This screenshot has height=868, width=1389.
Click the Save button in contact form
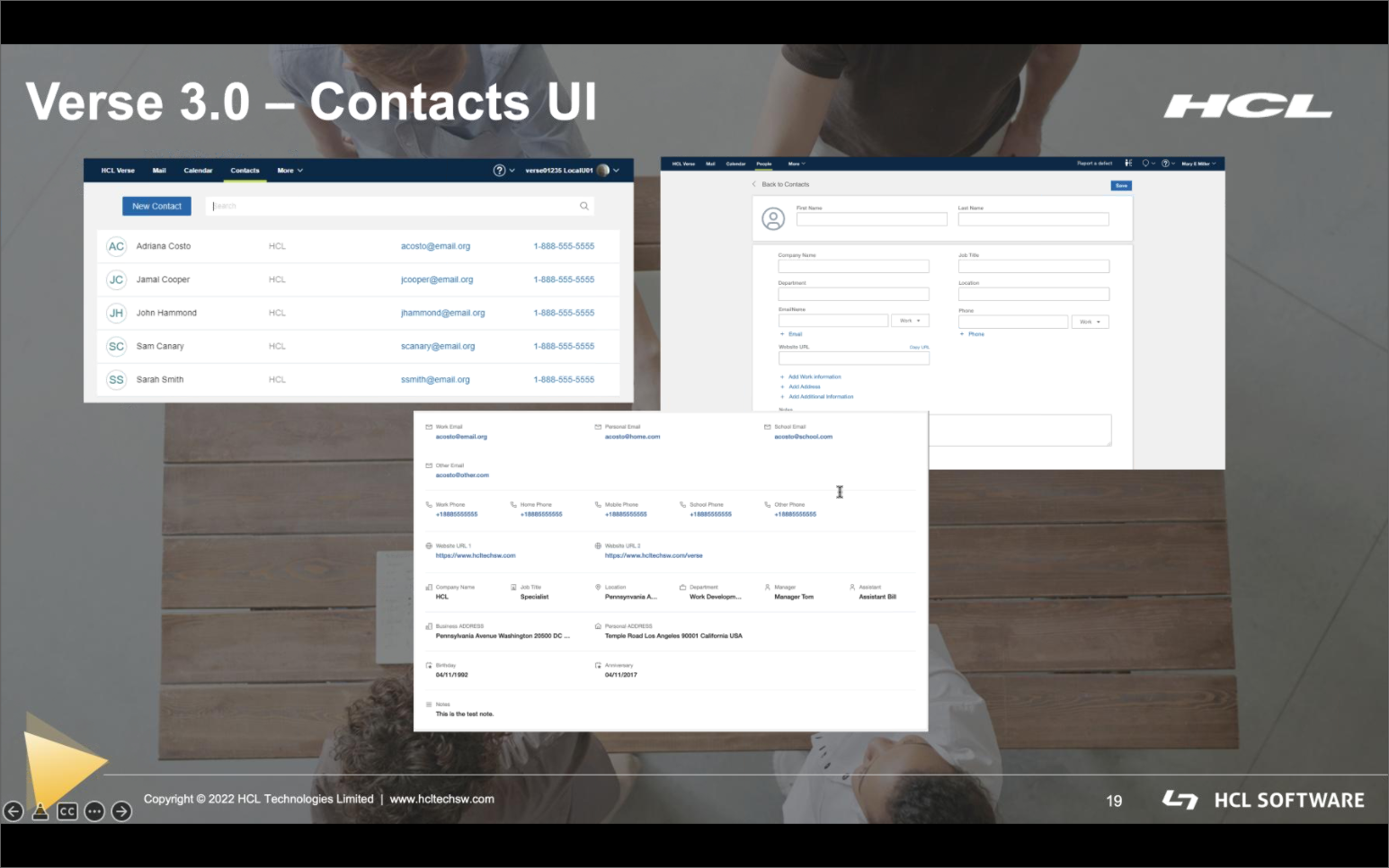click(1121, 186)
